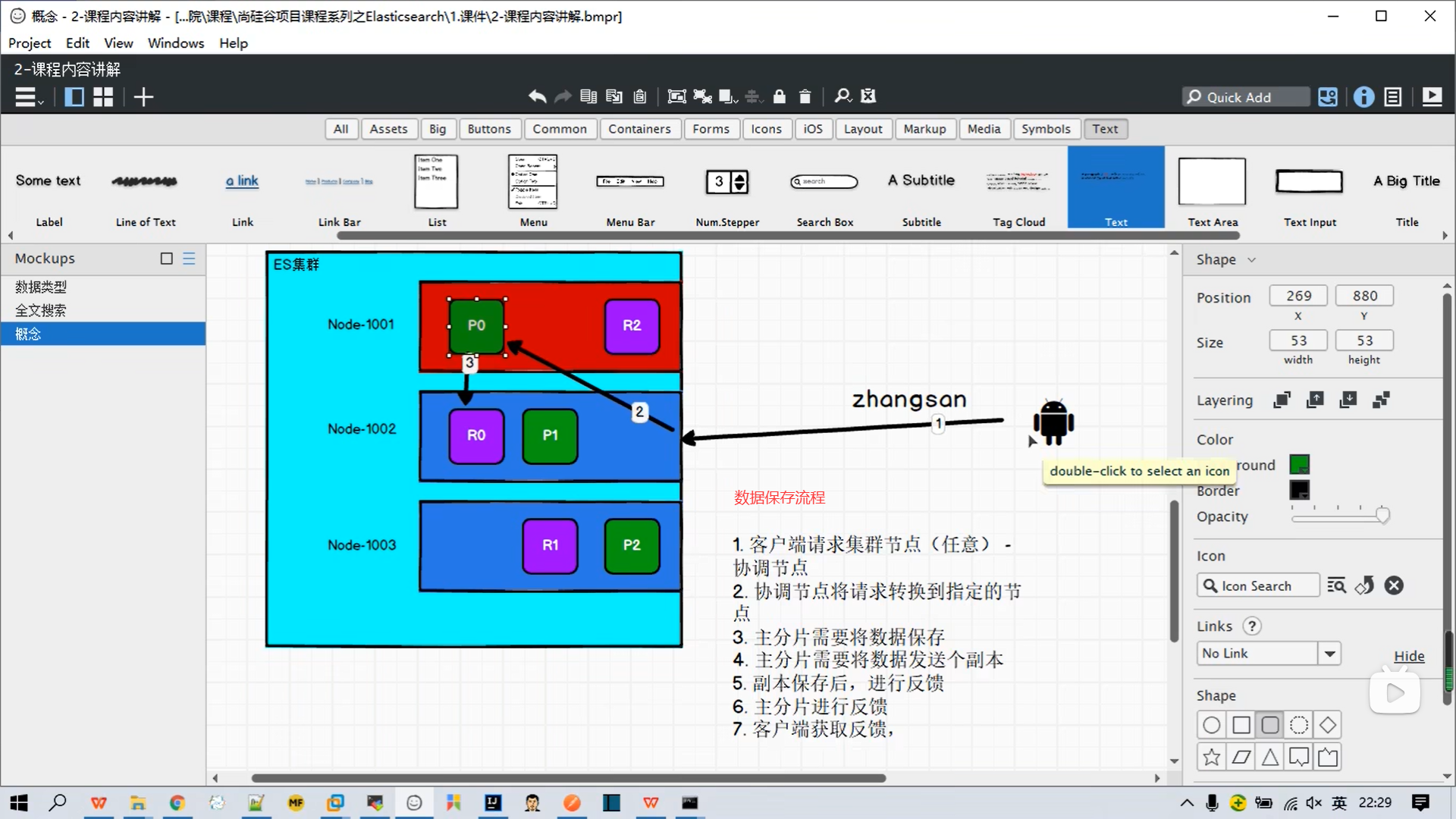Click the trash delete icon
The height and width of the screenshot is (819, 1456).
(805, 96)
